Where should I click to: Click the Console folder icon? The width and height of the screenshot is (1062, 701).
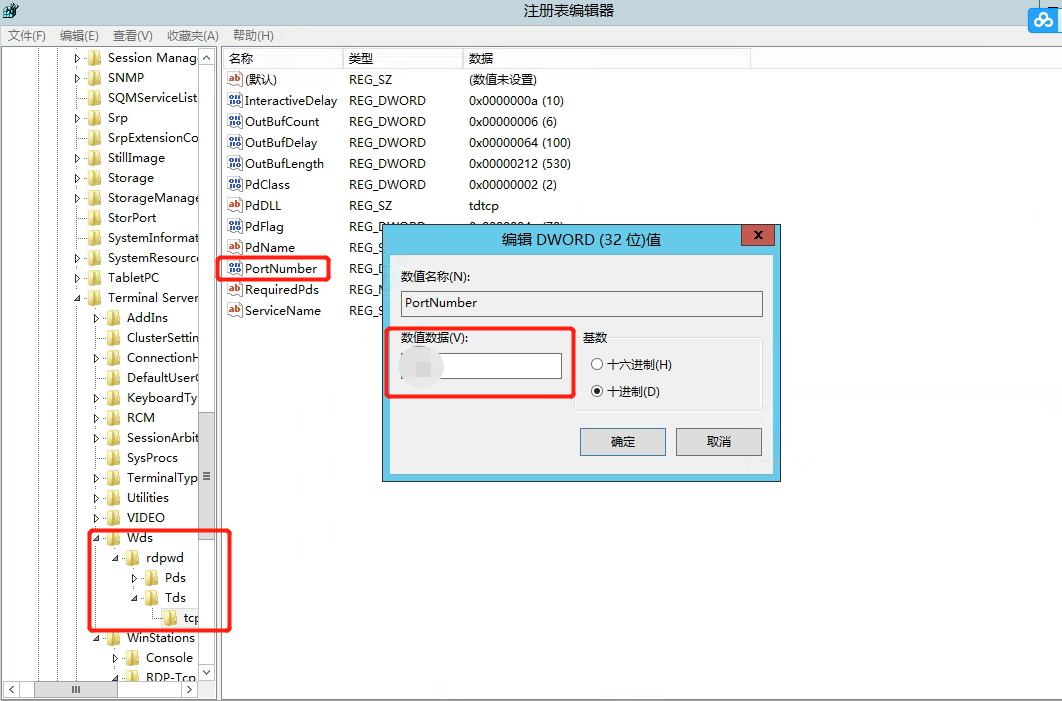tap(133, 658)
